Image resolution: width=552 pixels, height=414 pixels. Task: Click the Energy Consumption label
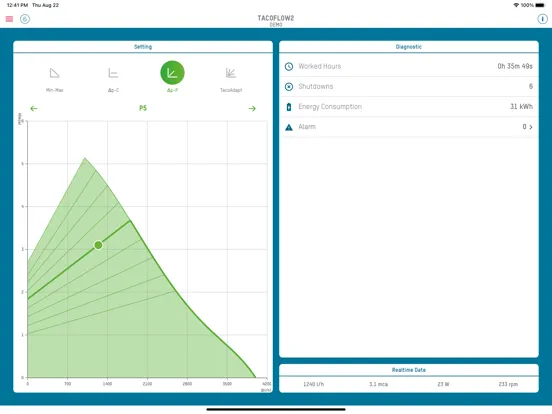coord(330,107)
